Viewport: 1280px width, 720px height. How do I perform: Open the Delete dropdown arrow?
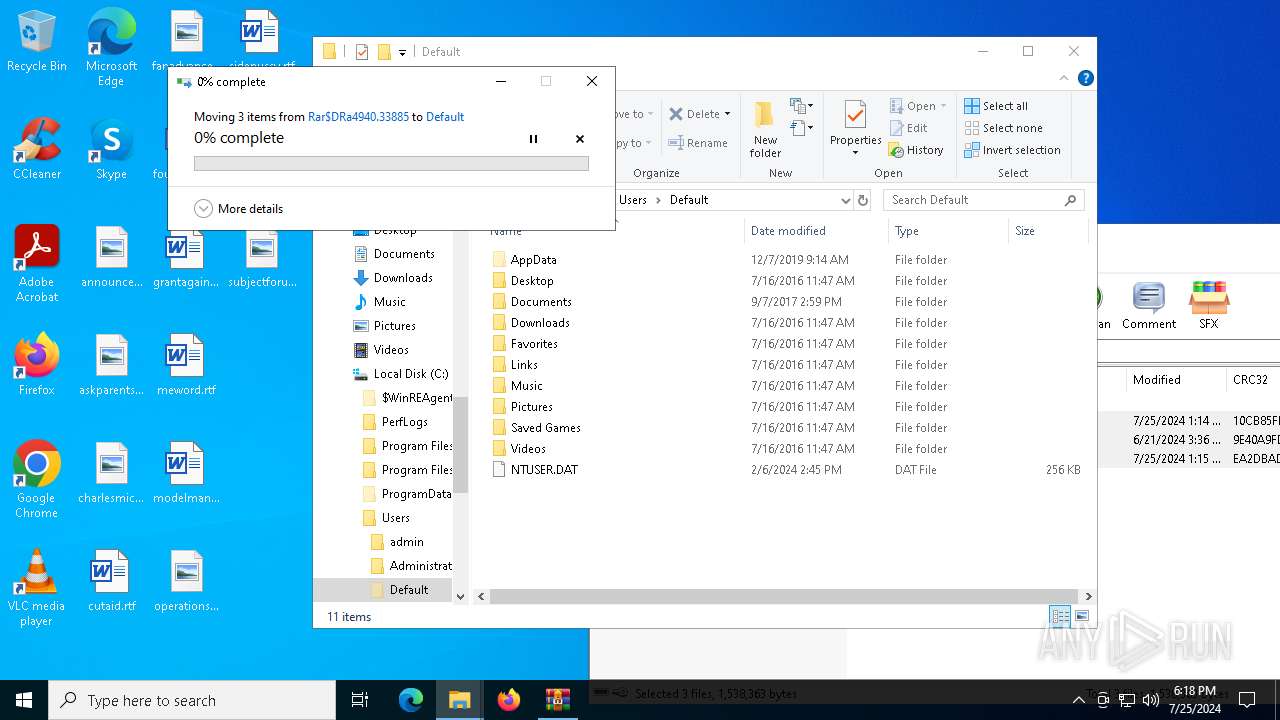tap(727, 114)
